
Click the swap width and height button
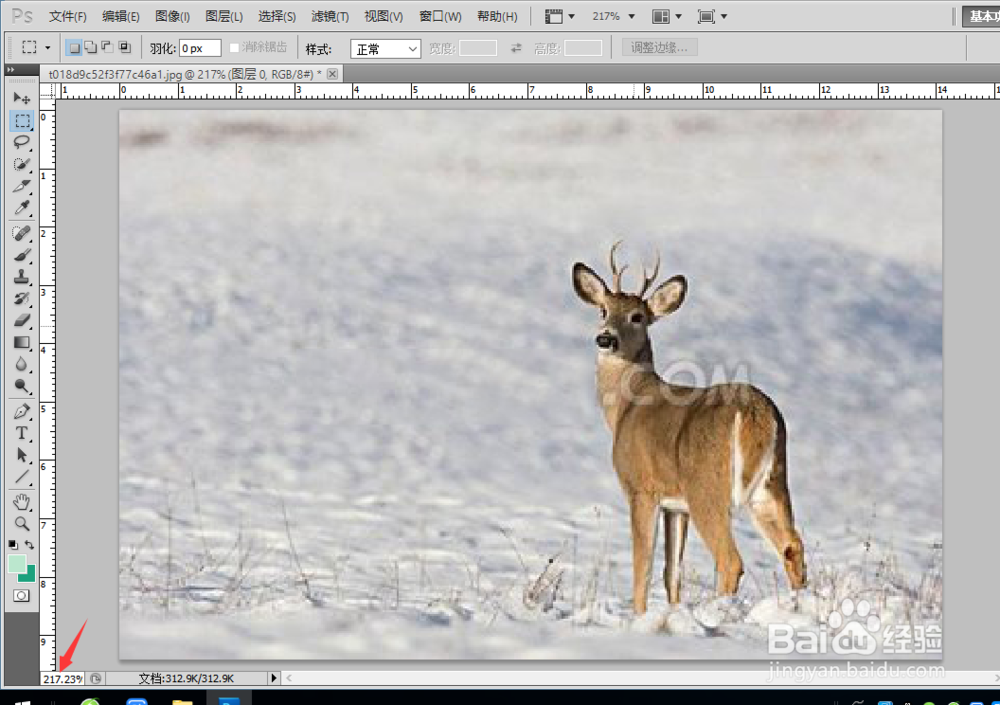point(516,48)
